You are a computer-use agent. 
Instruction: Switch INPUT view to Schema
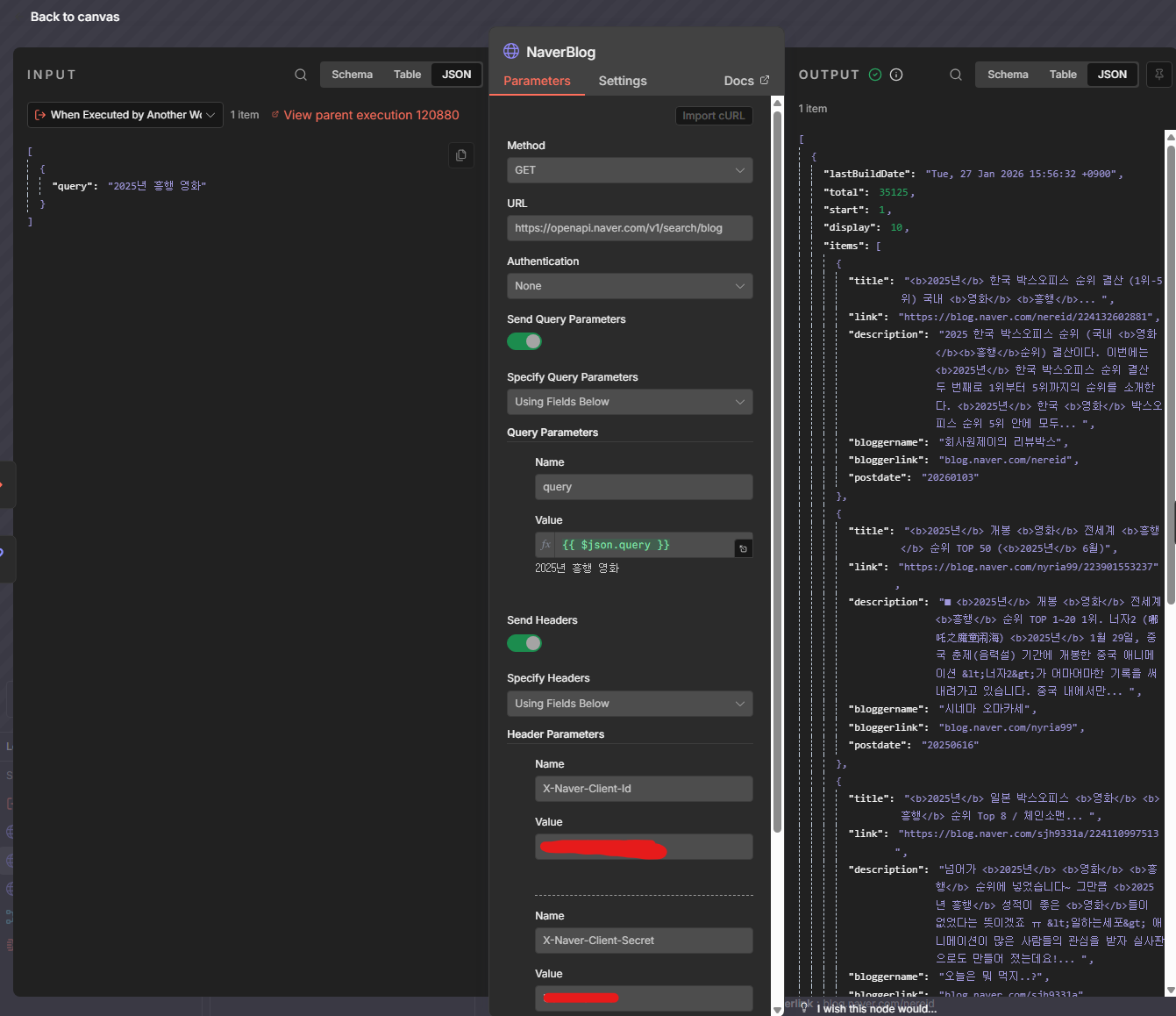tap(352, 75)
